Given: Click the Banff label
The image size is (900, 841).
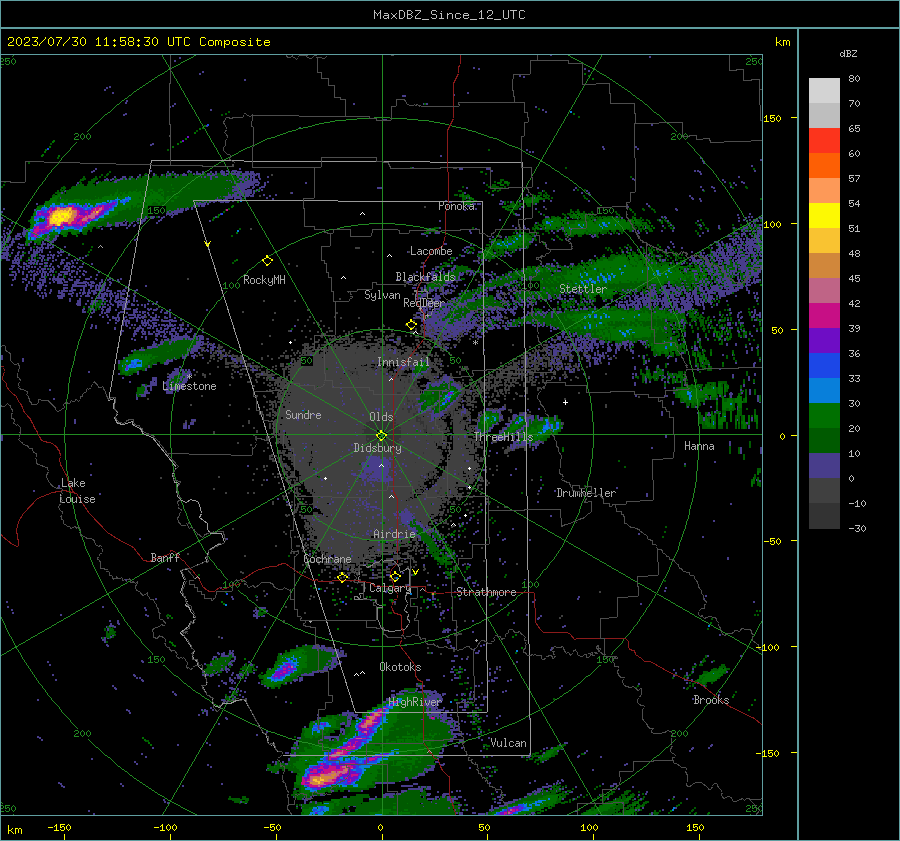Looking at the screenshot, I should pos(165,557).
